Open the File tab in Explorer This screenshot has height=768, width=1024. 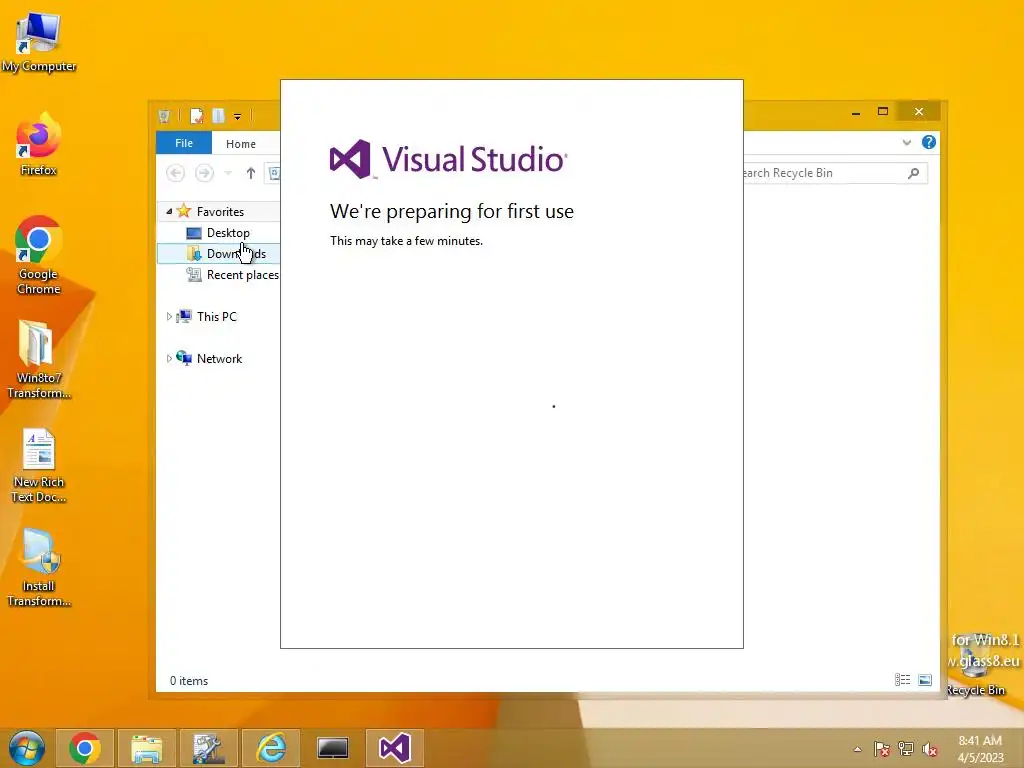(x=184, y=143)
